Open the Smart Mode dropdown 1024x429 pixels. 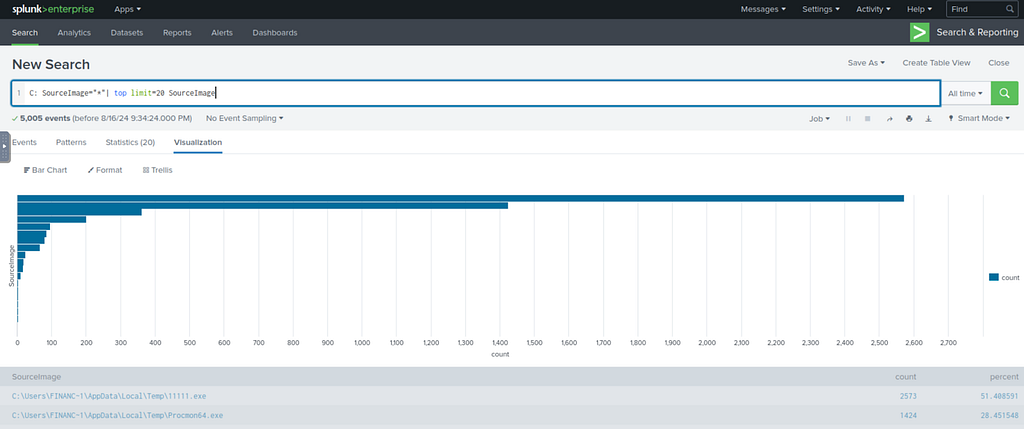click(978, 119)
